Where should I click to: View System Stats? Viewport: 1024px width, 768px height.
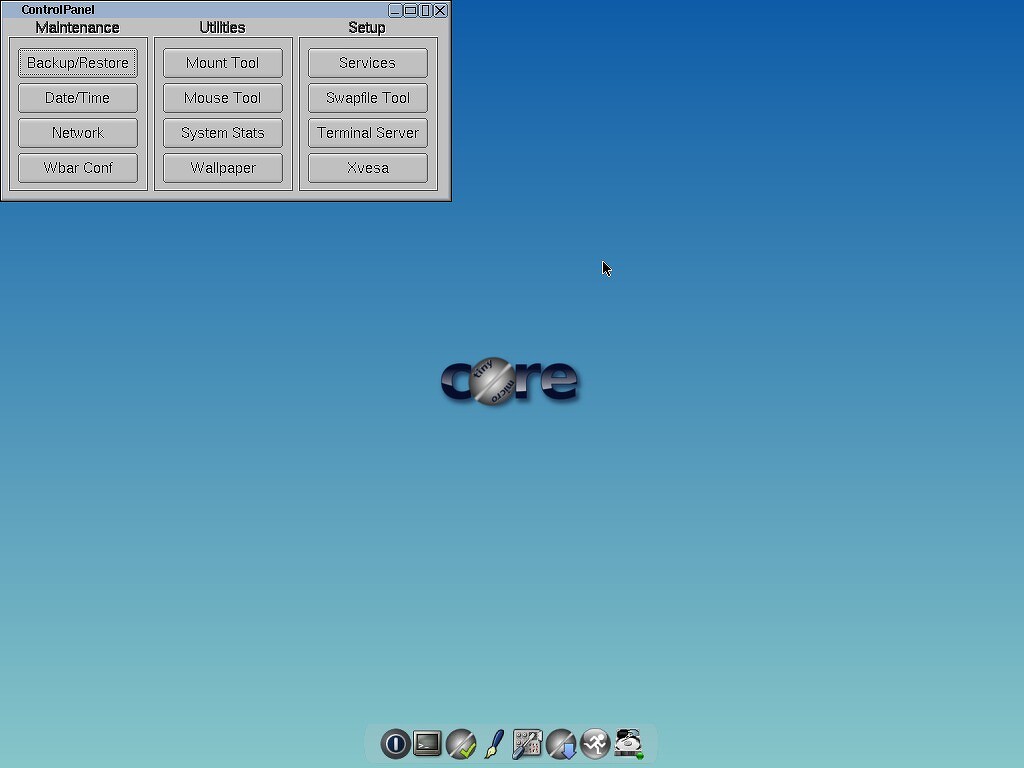pyautogui.click(x=223, y=133)
